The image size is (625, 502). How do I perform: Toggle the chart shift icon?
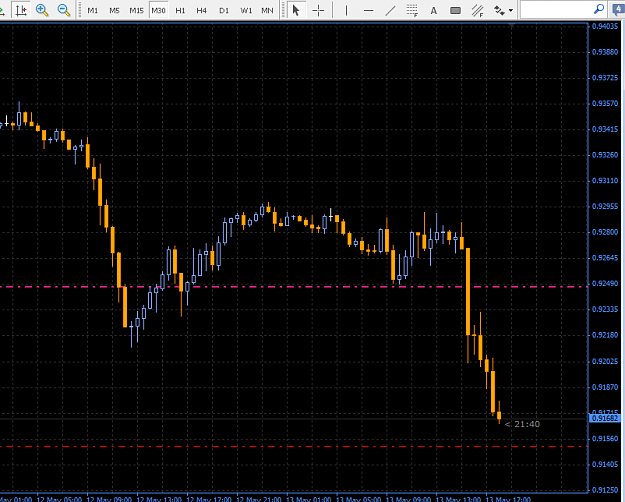pos(20,10)
